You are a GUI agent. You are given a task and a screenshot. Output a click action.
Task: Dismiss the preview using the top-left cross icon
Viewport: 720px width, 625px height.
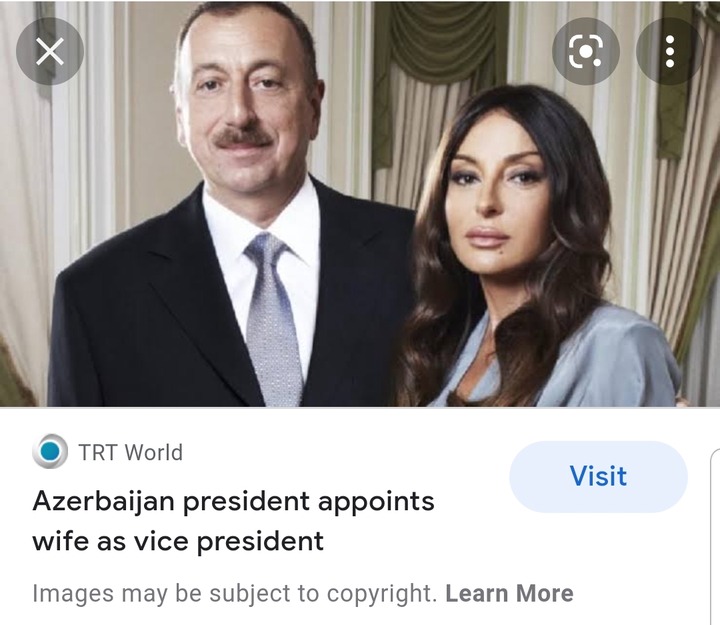[50, 51]
